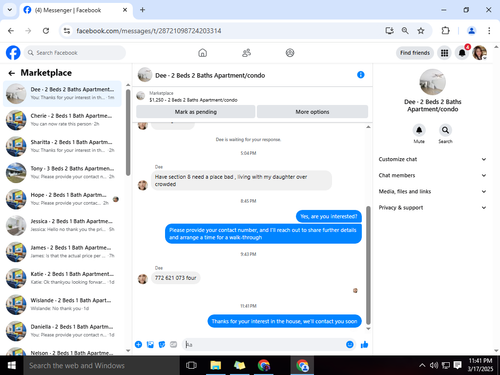Expand Privacy & support section

point(432,207)
